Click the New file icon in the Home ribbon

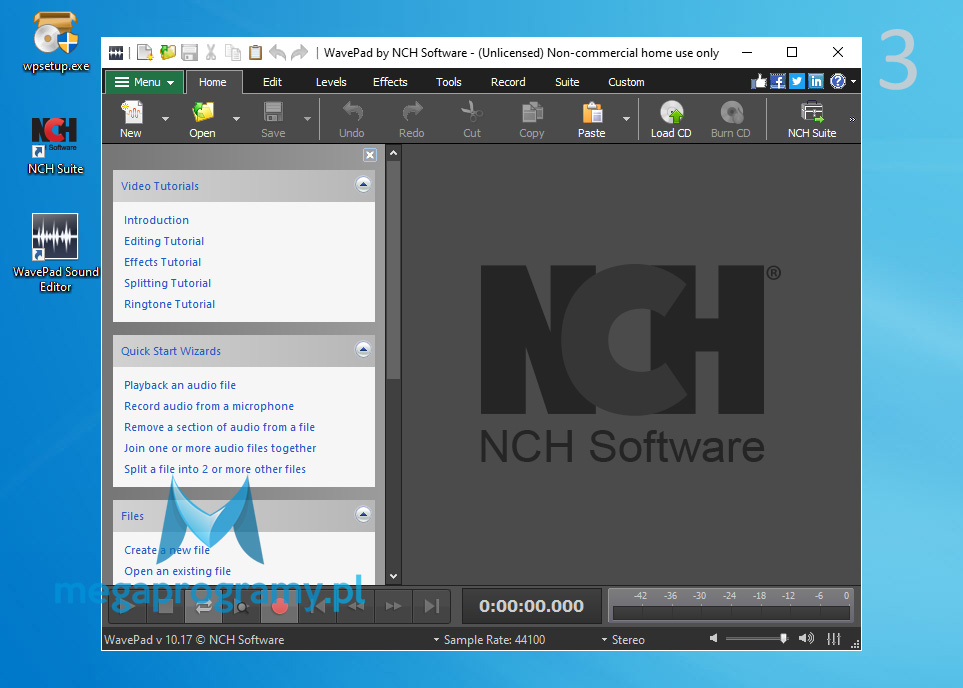point(131,113)
